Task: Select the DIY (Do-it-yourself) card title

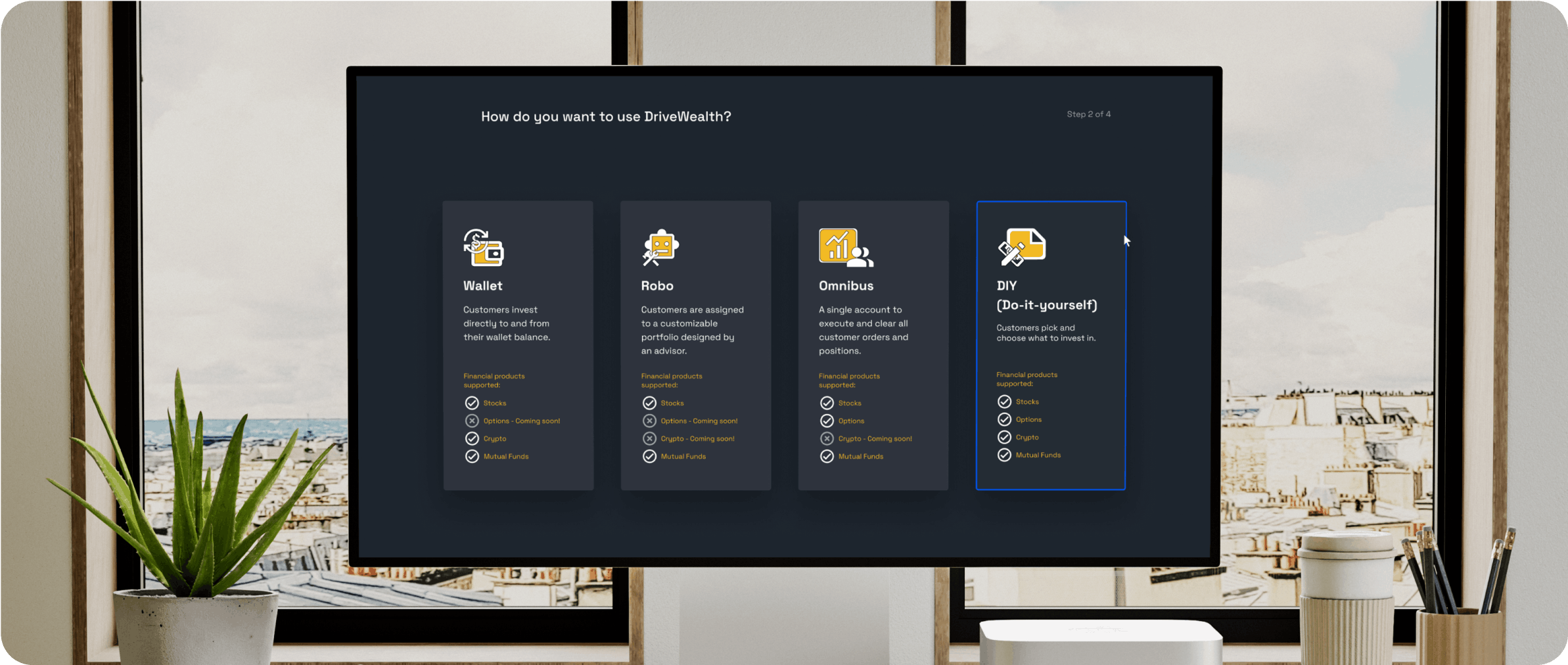Action: click(1047, 295)
